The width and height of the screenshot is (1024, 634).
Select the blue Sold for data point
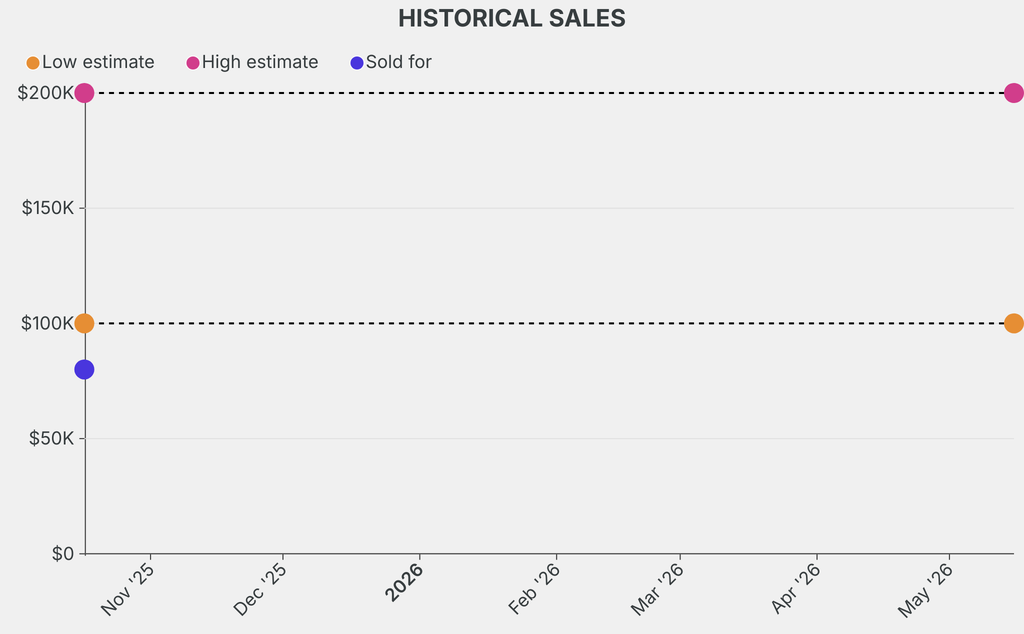(x=84, y=370)
